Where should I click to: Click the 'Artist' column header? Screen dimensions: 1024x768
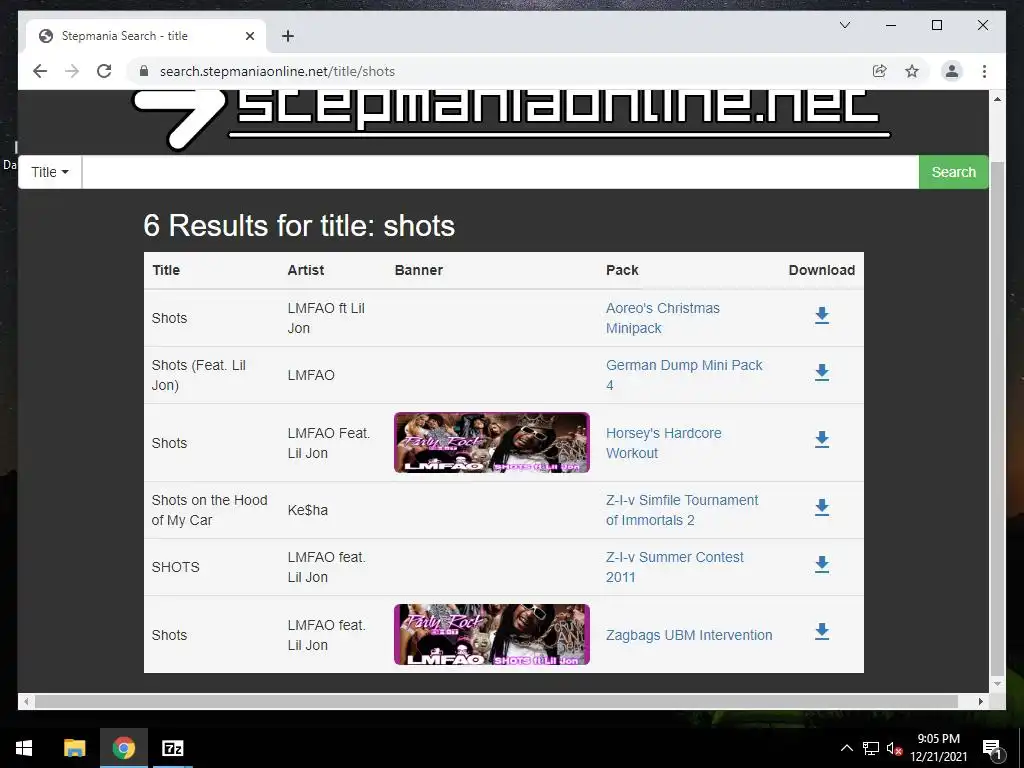tap(306, 270)
